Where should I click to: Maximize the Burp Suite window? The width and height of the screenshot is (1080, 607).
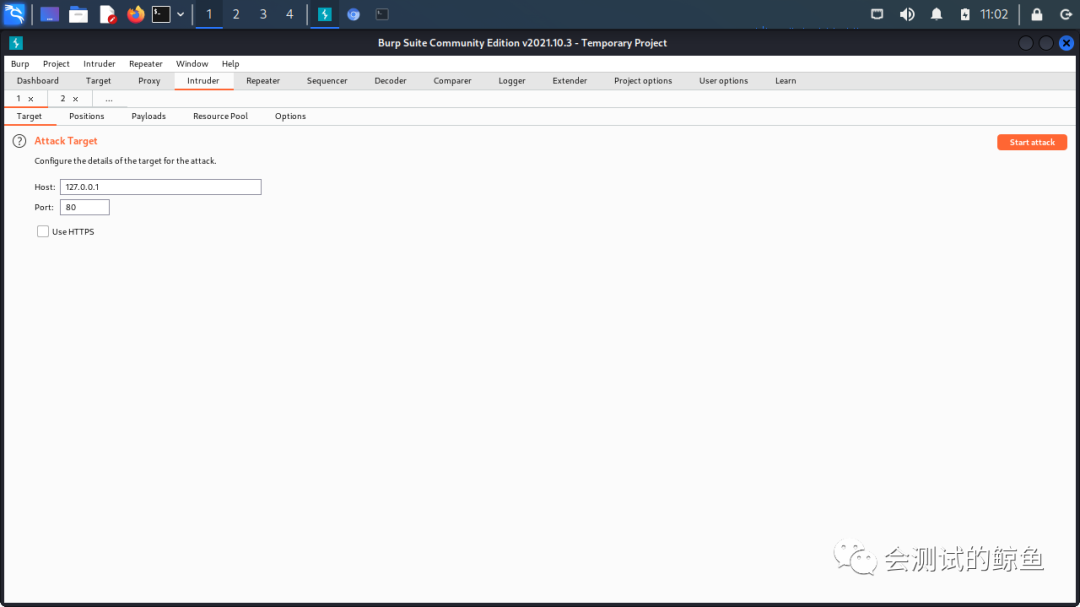[x=1046, y=43]
